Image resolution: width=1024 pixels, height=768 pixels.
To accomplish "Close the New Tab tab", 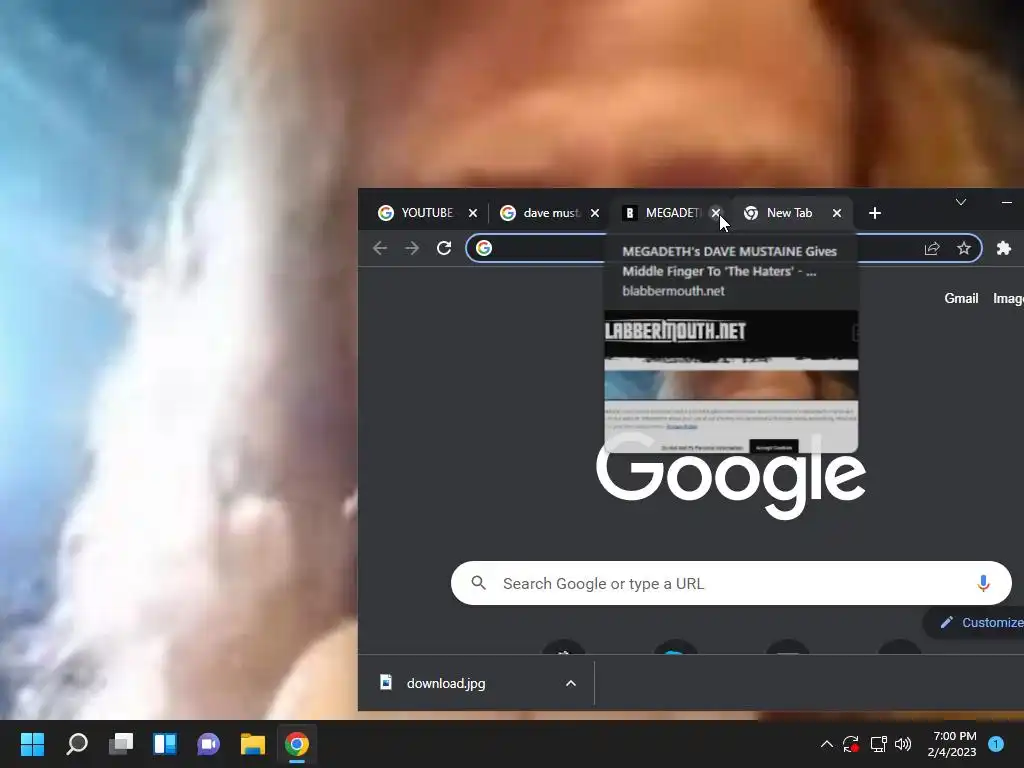I will click(837, 213).
